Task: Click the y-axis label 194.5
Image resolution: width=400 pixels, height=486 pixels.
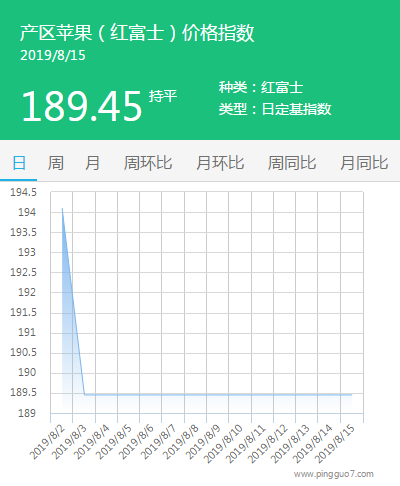Action: (x=23, y=192)
